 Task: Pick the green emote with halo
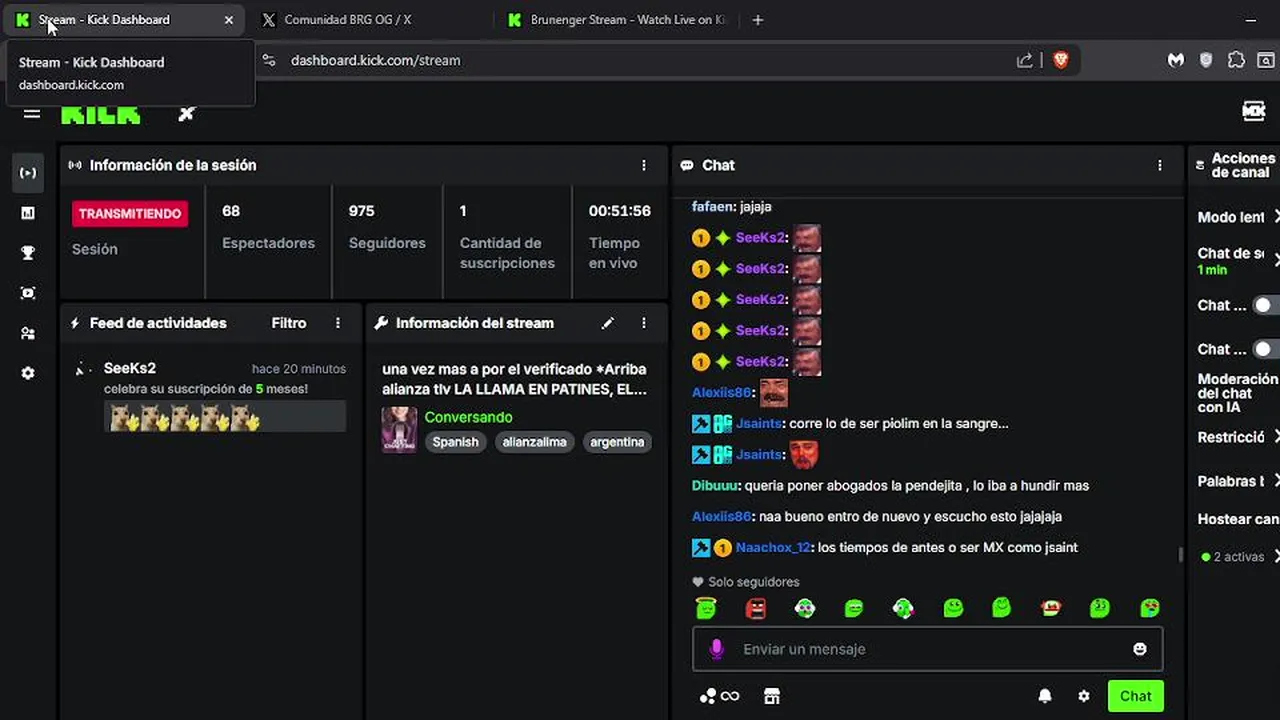706,607
